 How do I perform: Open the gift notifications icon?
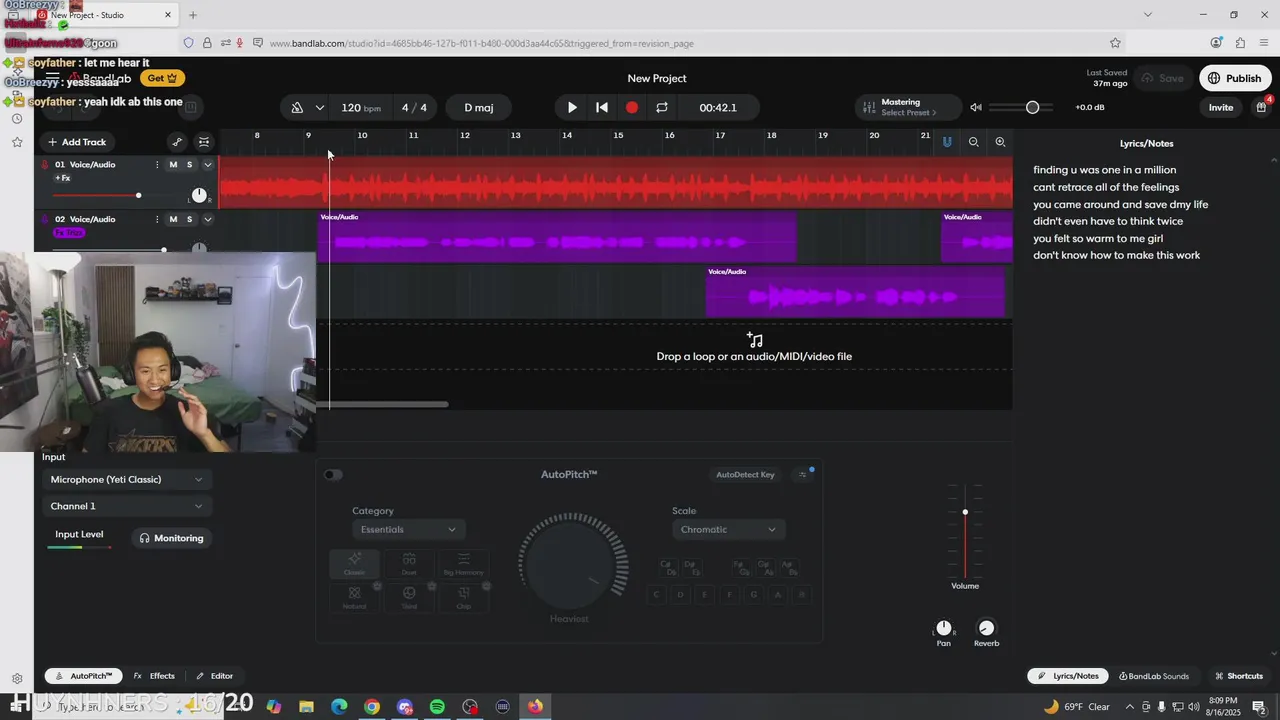point(1261,107)
